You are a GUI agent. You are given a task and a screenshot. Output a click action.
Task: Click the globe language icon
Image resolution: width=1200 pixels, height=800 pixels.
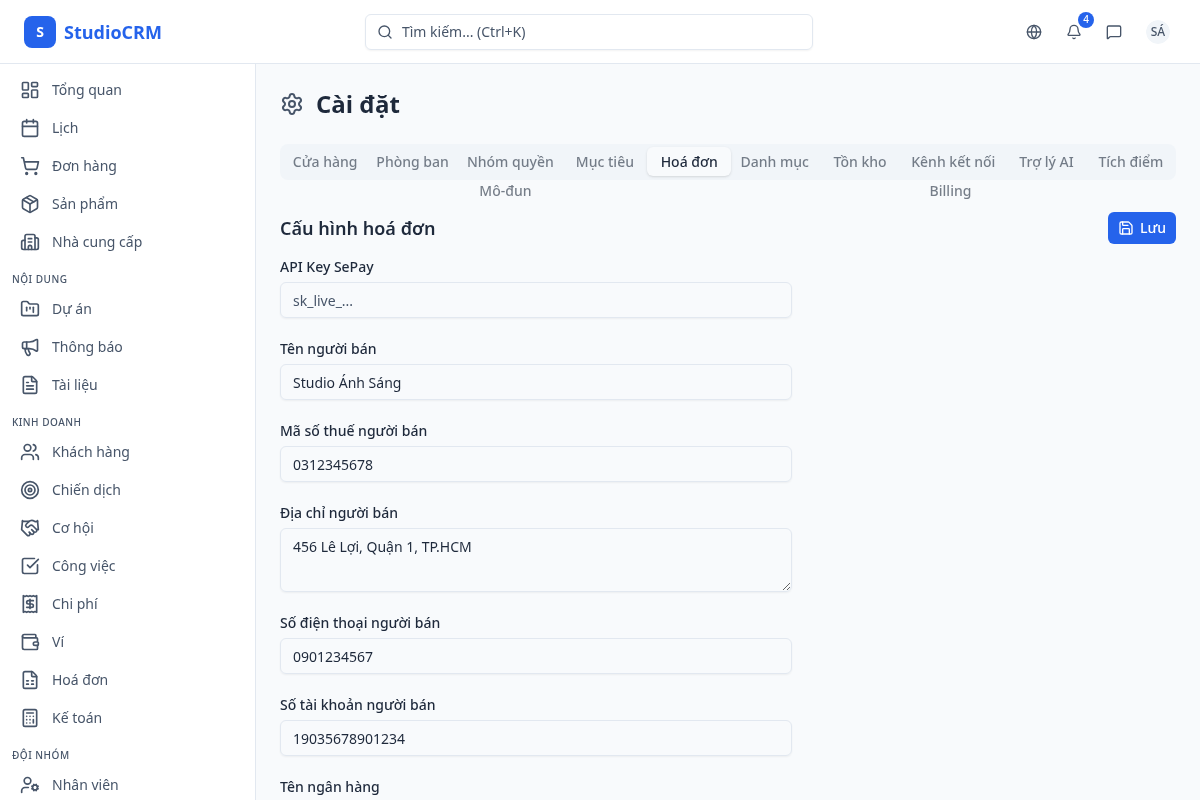point(1034,32)
